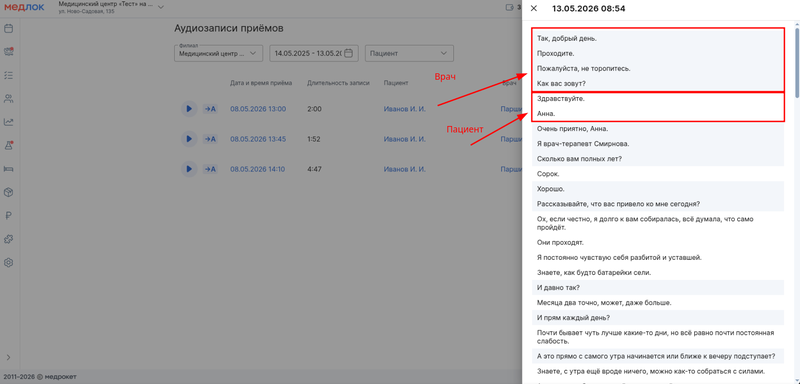The width and height of the screenshot is (800, 384).
Task: Open the laboratory flask icon in sidebar
Action: click(x=8, y=145)
